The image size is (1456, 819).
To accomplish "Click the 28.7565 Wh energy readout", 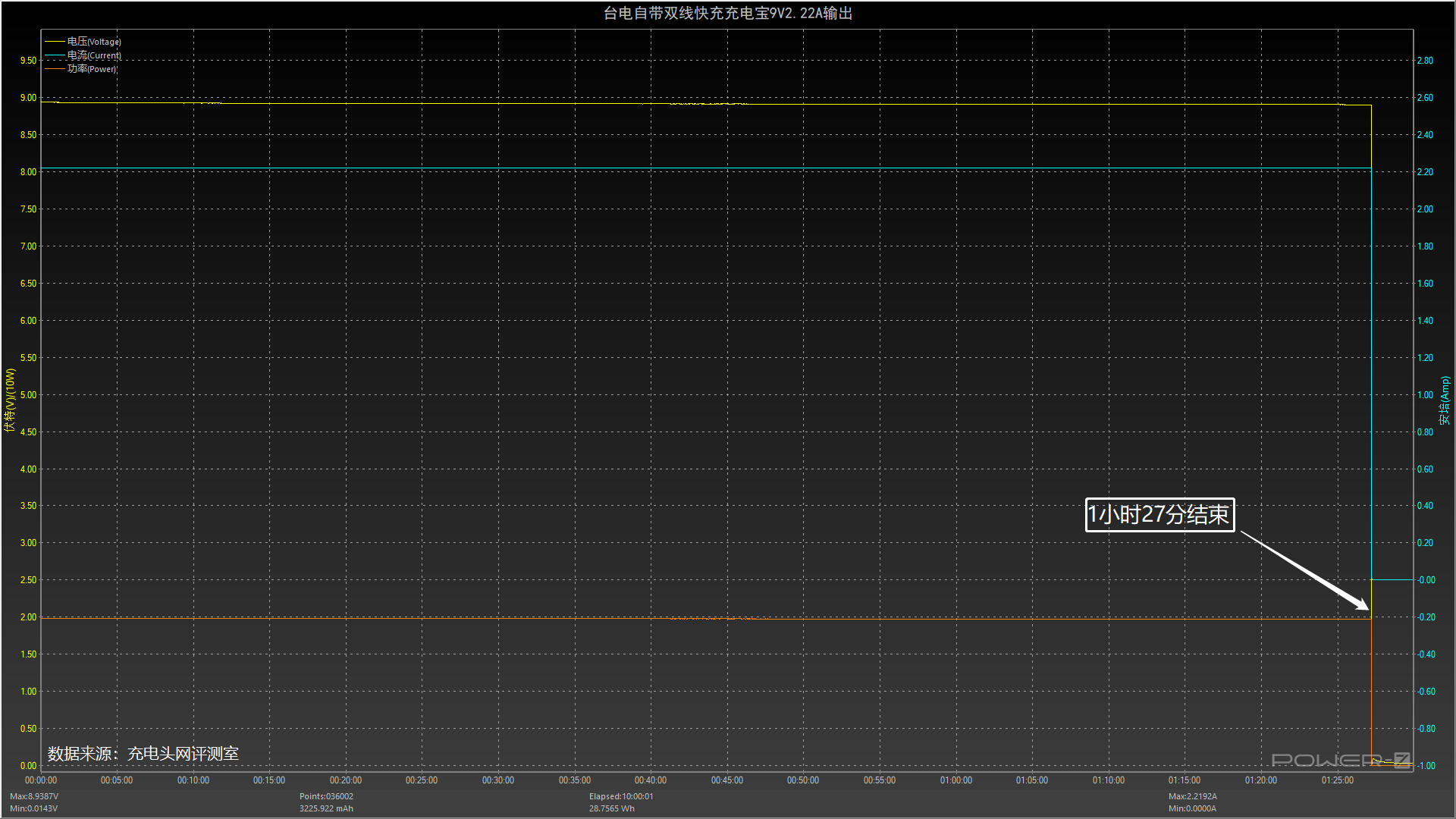I will (x=611, y=808).
